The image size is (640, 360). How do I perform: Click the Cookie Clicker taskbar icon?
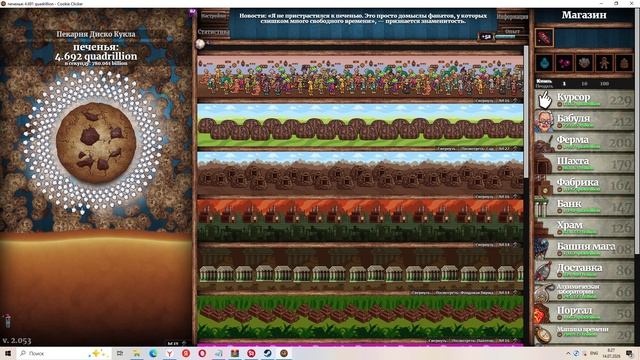(284, 353)
